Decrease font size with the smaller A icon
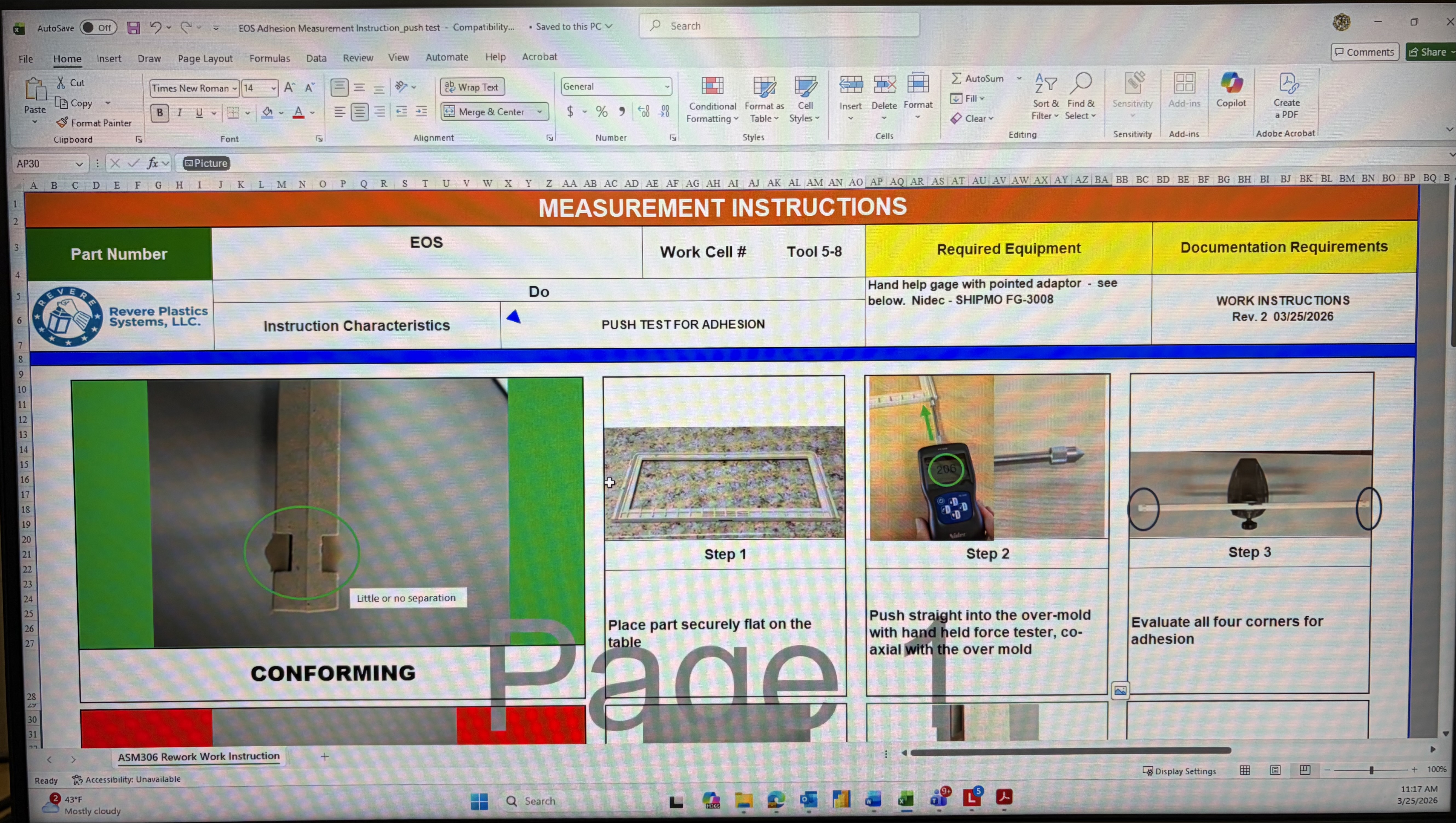The height and width of the screenshot is (823, 1456). coord(309,88)
